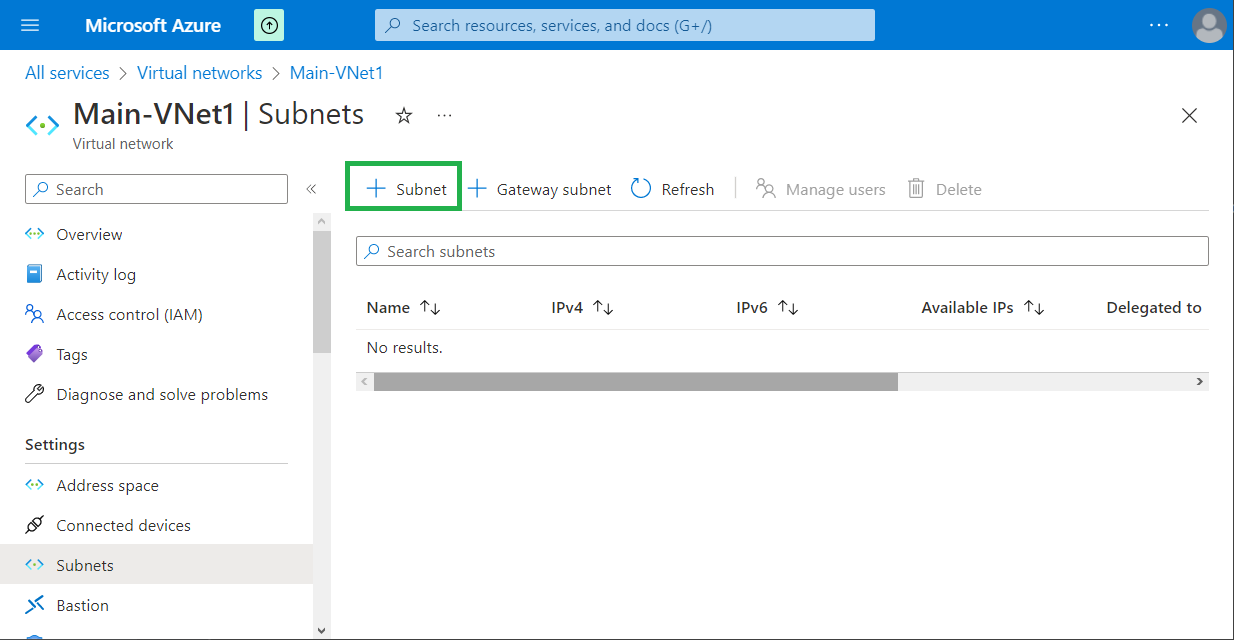Go to All services breadcrumb
The width and height of the screenshot is (1234, 640).
(67, 73)
